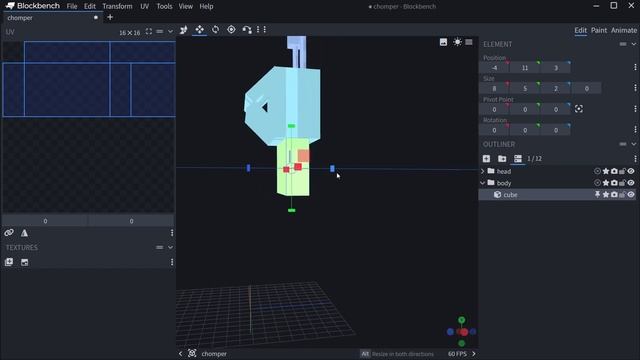640x360 pixels.
Task: Open the Tools menu
Action: point(164,6)
